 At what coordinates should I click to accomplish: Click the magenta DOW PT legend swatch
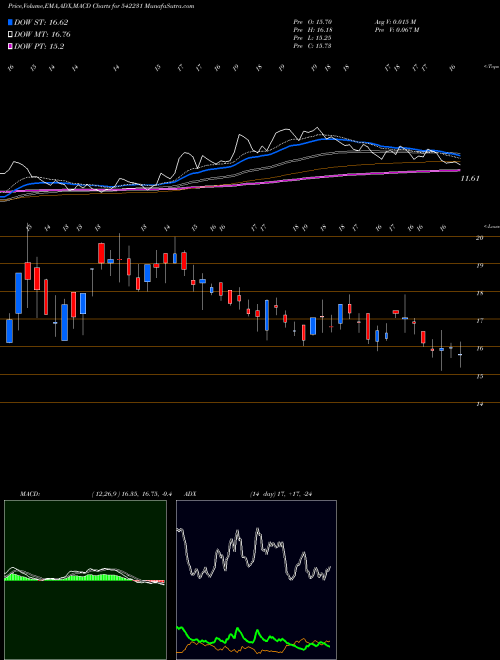click(x=10, y=47)
